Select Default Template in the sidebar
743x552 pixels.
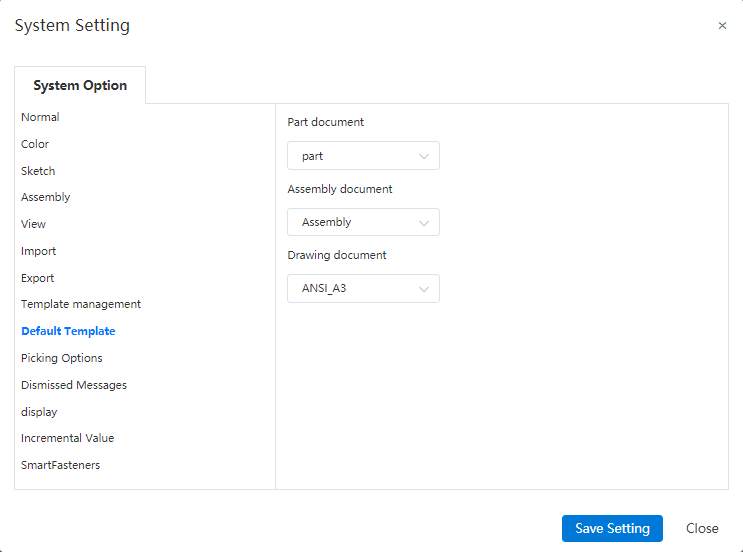click(x=68, y=331)
